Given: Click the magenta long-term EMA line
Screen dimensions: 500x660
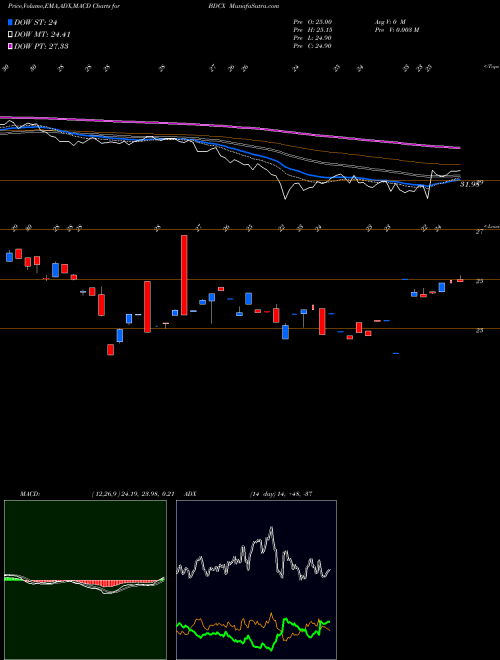Looking at the screenshot, I should point(229,125).
